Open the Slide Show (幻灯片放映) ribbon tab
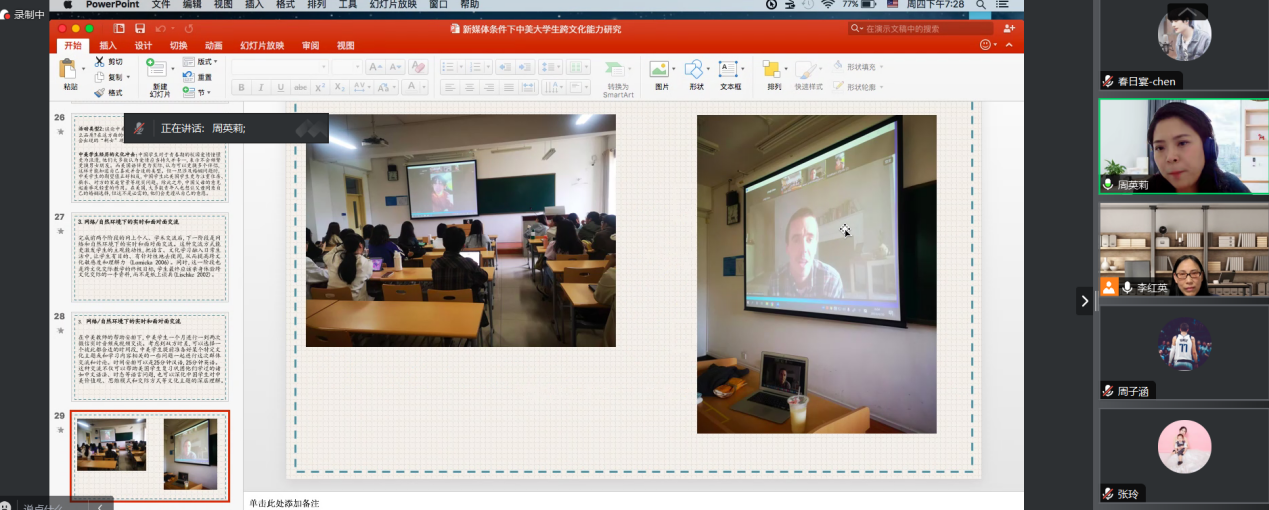The height and width of the screenshot is (510, 1269). [x=262, y=45]
